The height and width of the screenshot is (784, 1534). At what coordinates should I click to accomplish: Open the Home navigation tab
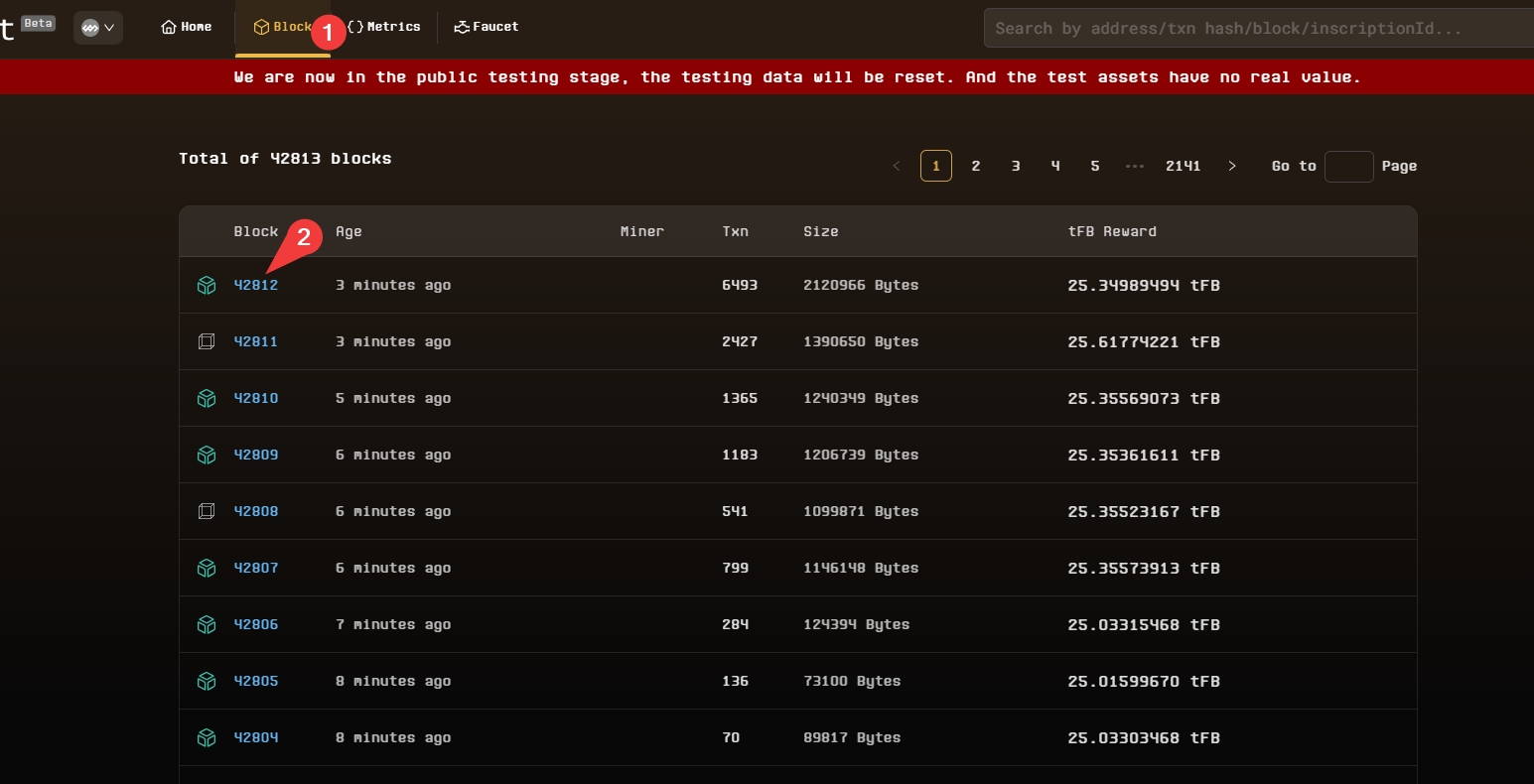187,27
